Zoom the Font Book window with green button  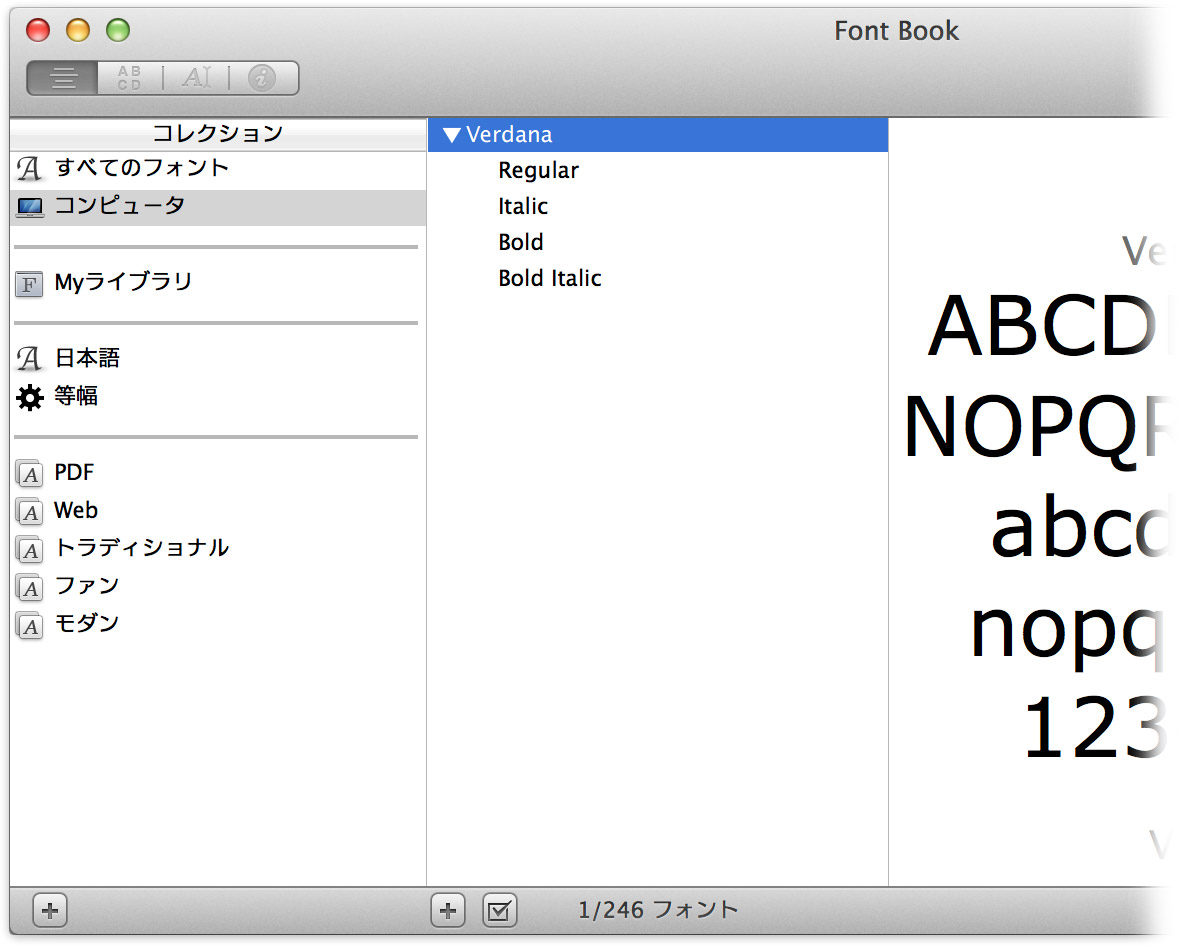(117, 30)
